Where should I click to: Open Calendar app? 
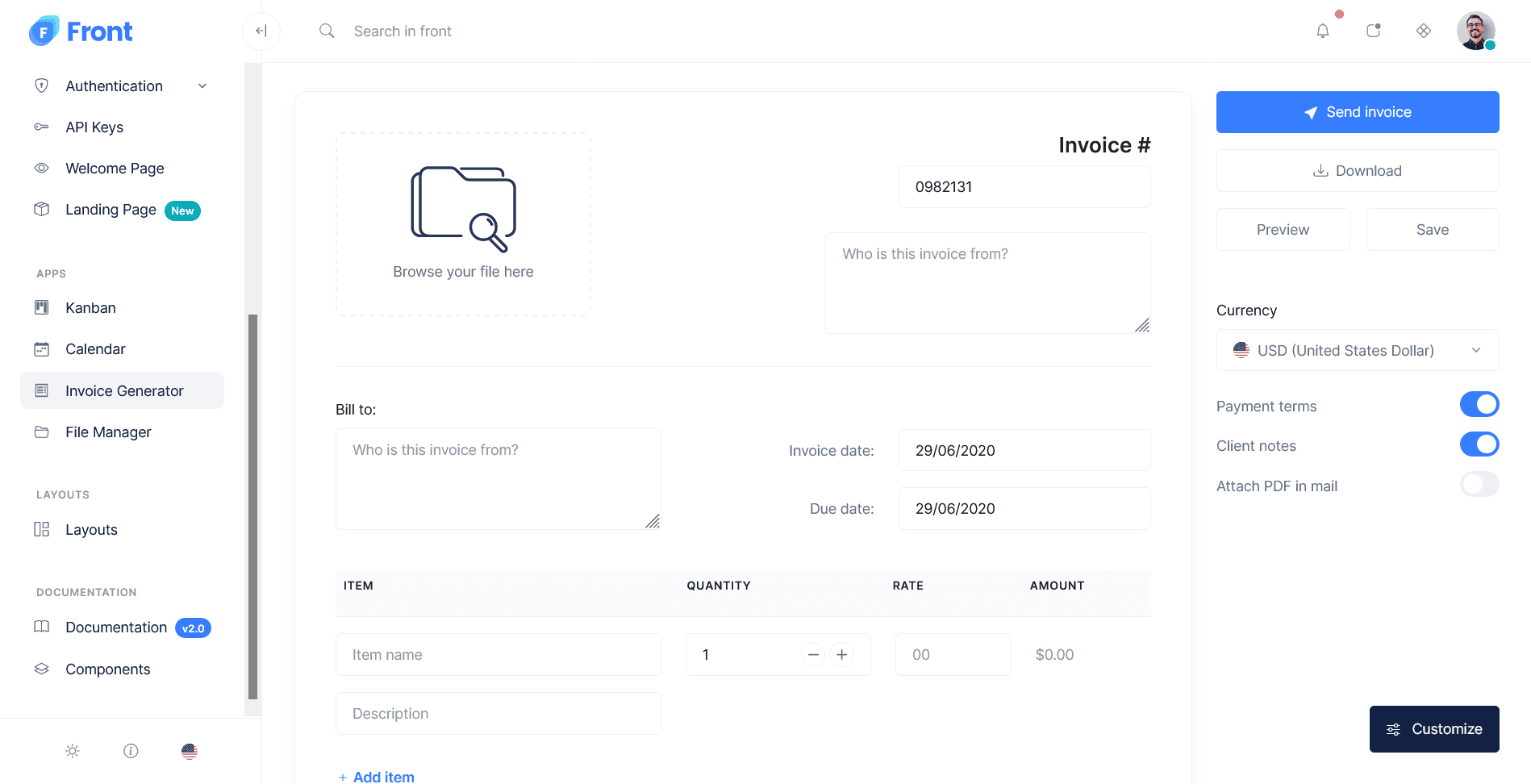[122, 349]
